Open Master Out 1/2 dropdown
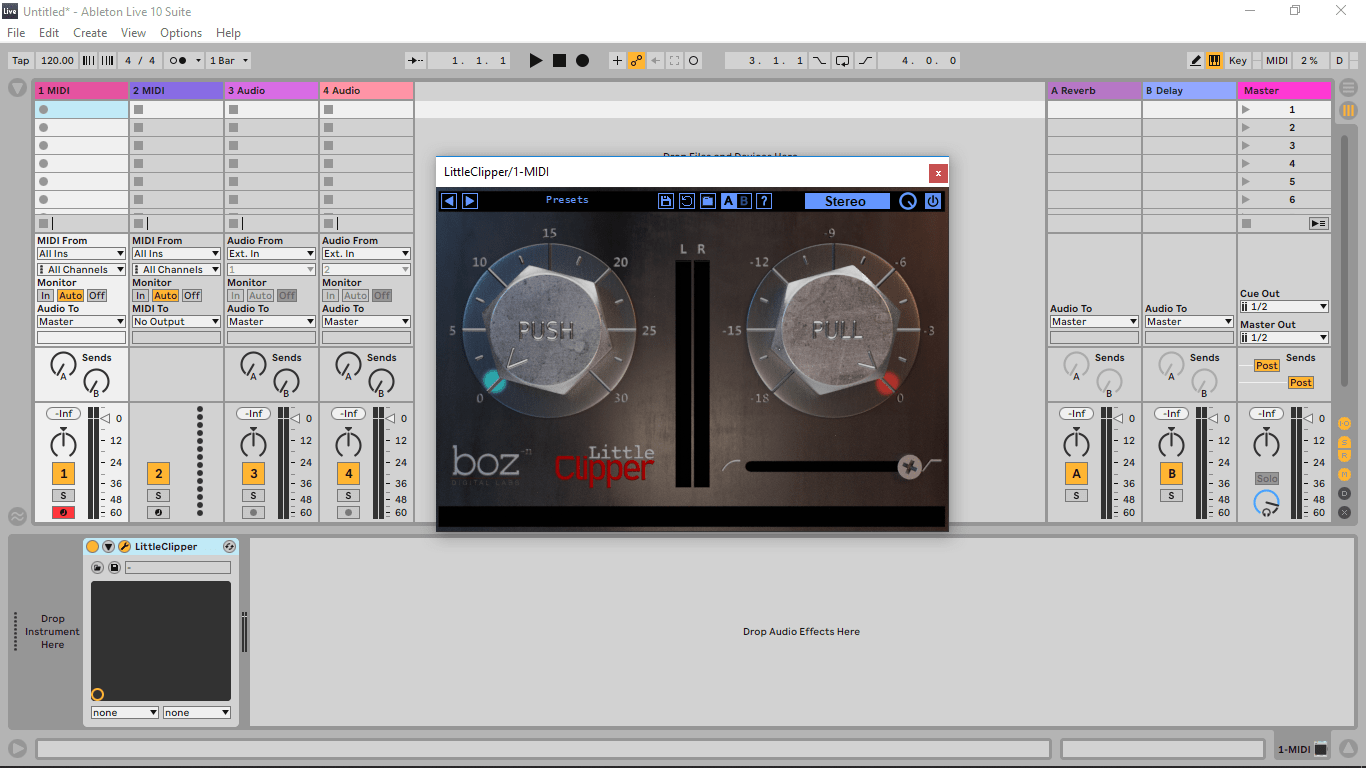1366x768 pixels. pos(1284,338)
